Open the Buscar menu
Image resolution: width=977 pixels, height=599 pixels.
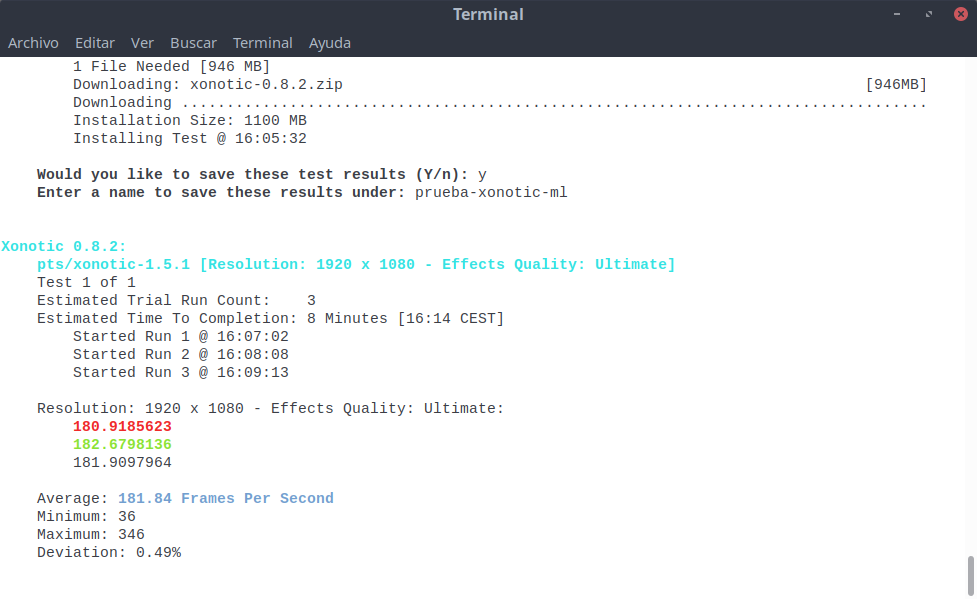[193, 43]
